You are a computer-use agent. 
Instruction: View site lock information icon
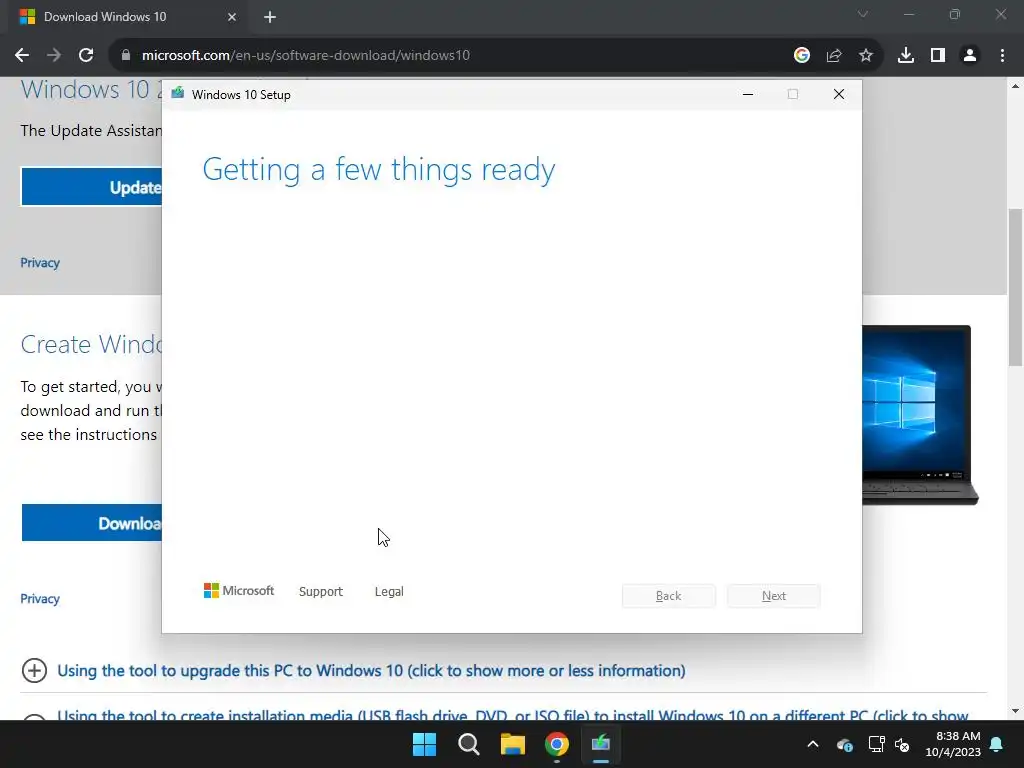[126, 56]
